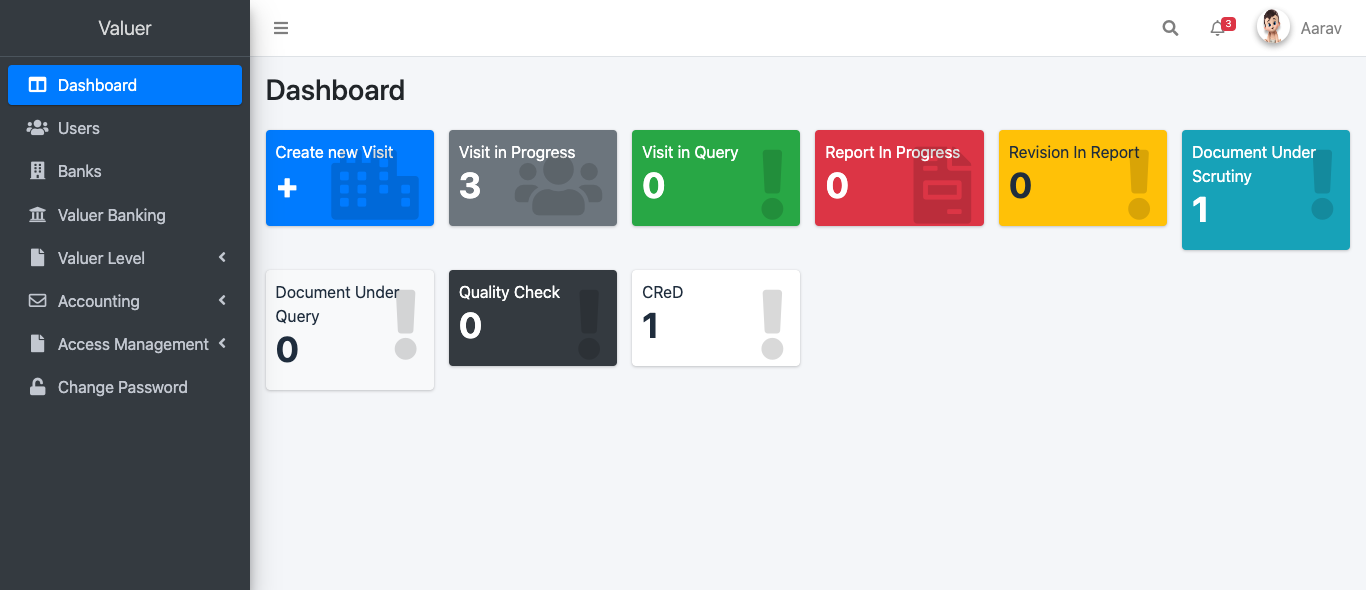Open the Valuer Banking menu item
The image size is (1366, 590).
pos(111,215)
